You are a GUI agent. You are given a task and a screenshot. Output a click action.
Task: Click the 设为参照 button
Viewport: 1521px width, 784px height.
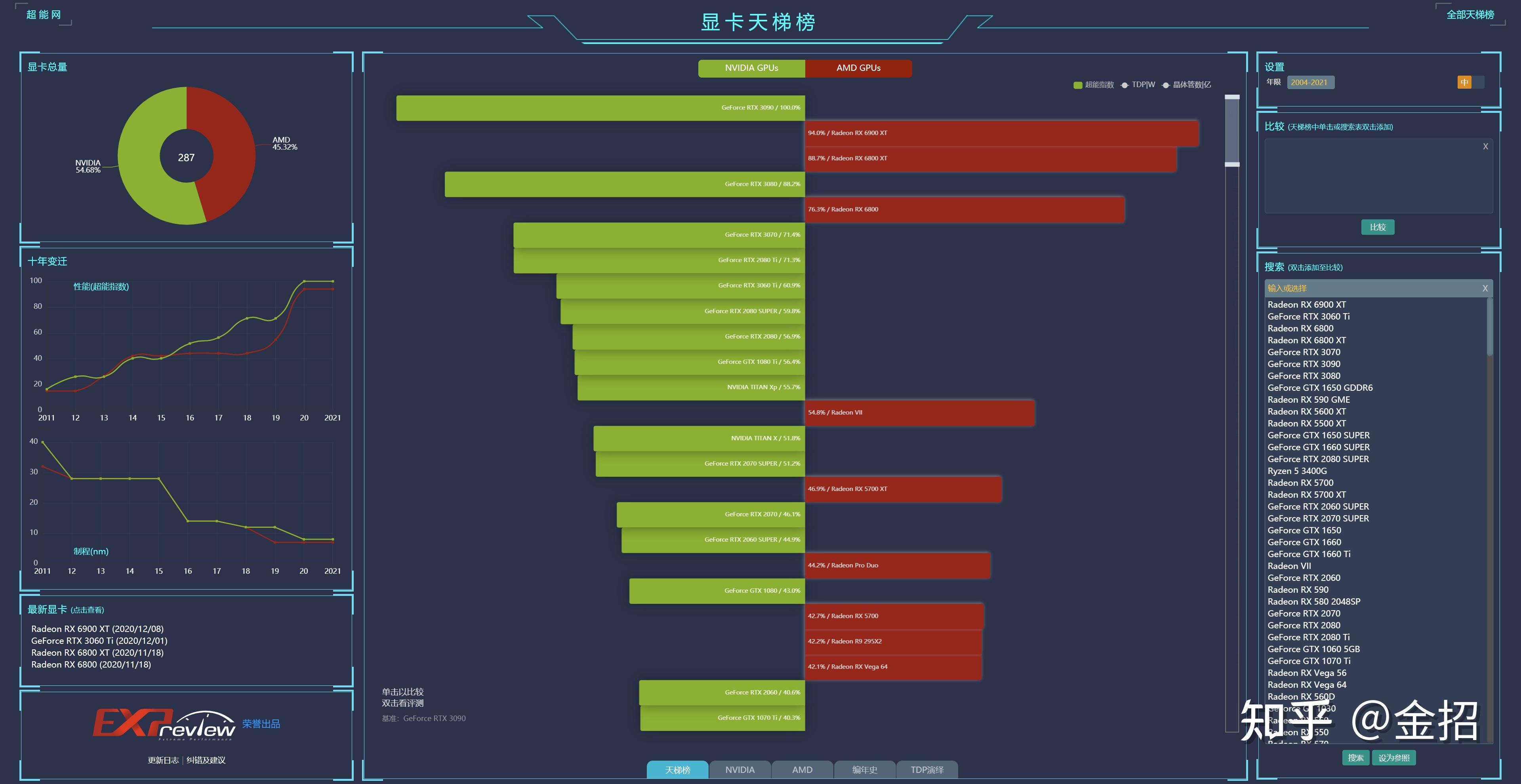pyautogui.click(x=1393, y=758)
